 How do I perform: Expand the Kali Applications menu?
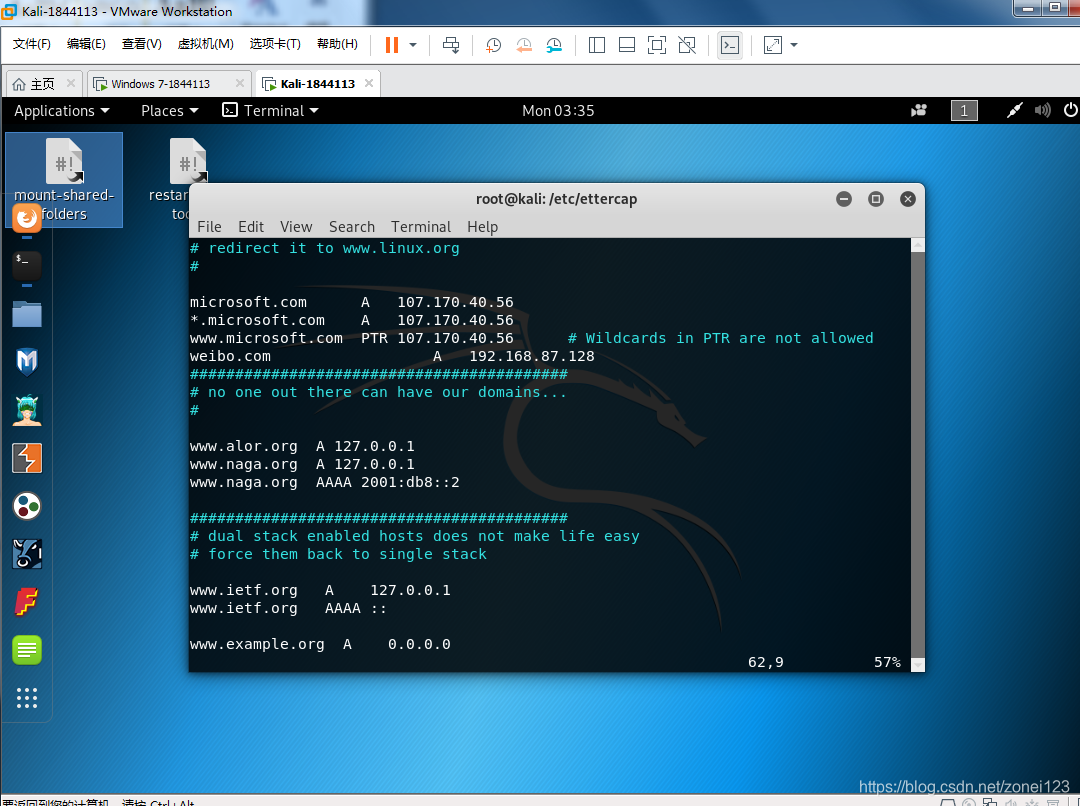point(62,111)
